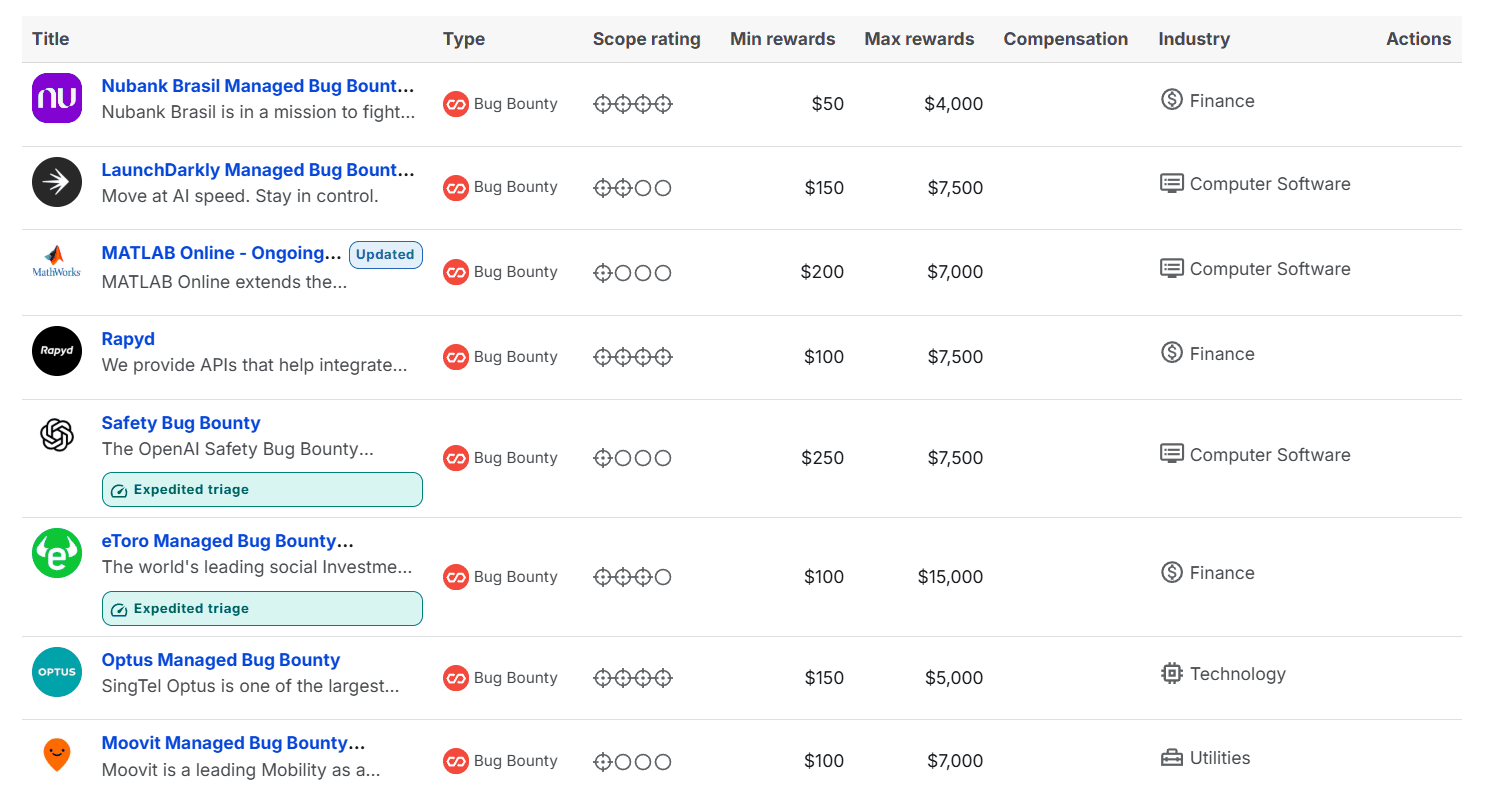Click the Technology industry label
The image size is (1492, 798).
[x=1238, y=674]
